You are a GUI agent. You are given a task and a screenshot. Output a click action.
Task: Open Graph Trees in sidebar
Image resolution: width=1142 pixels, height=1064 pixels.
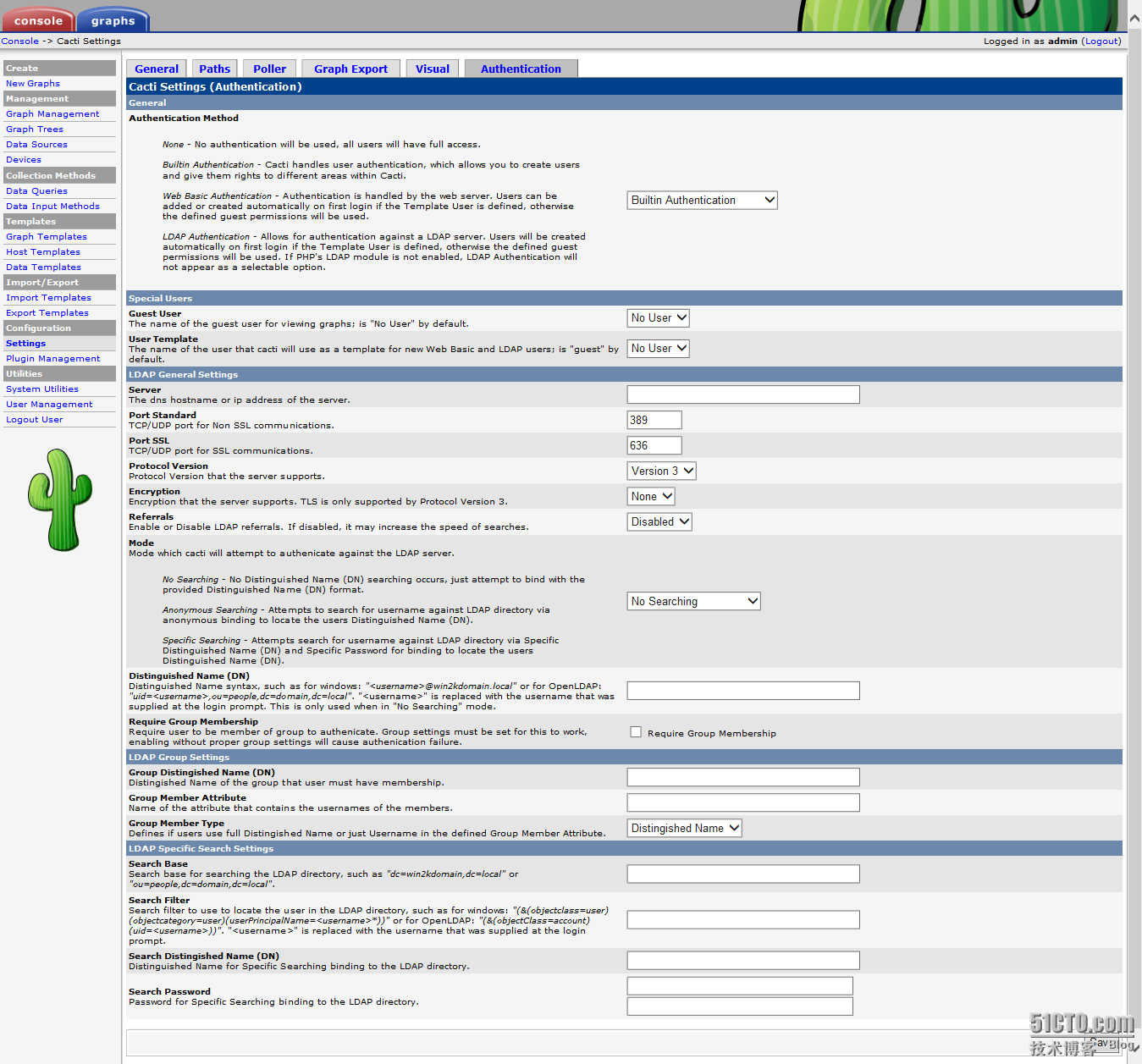(35, 129)
